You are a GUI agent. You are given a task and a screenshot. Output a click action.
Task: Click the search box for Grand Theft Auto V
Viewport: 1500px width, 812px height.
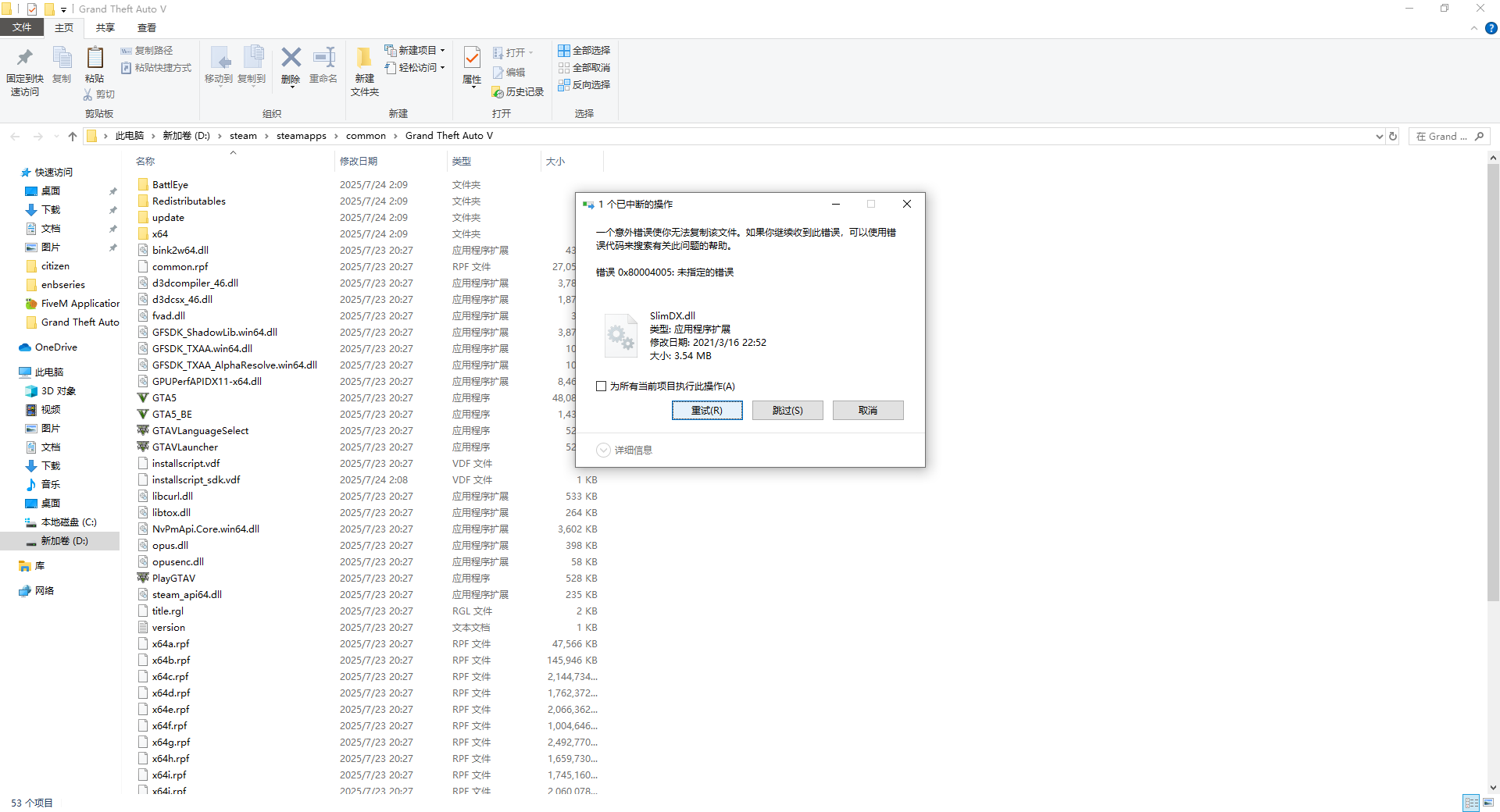point(1449,136)
